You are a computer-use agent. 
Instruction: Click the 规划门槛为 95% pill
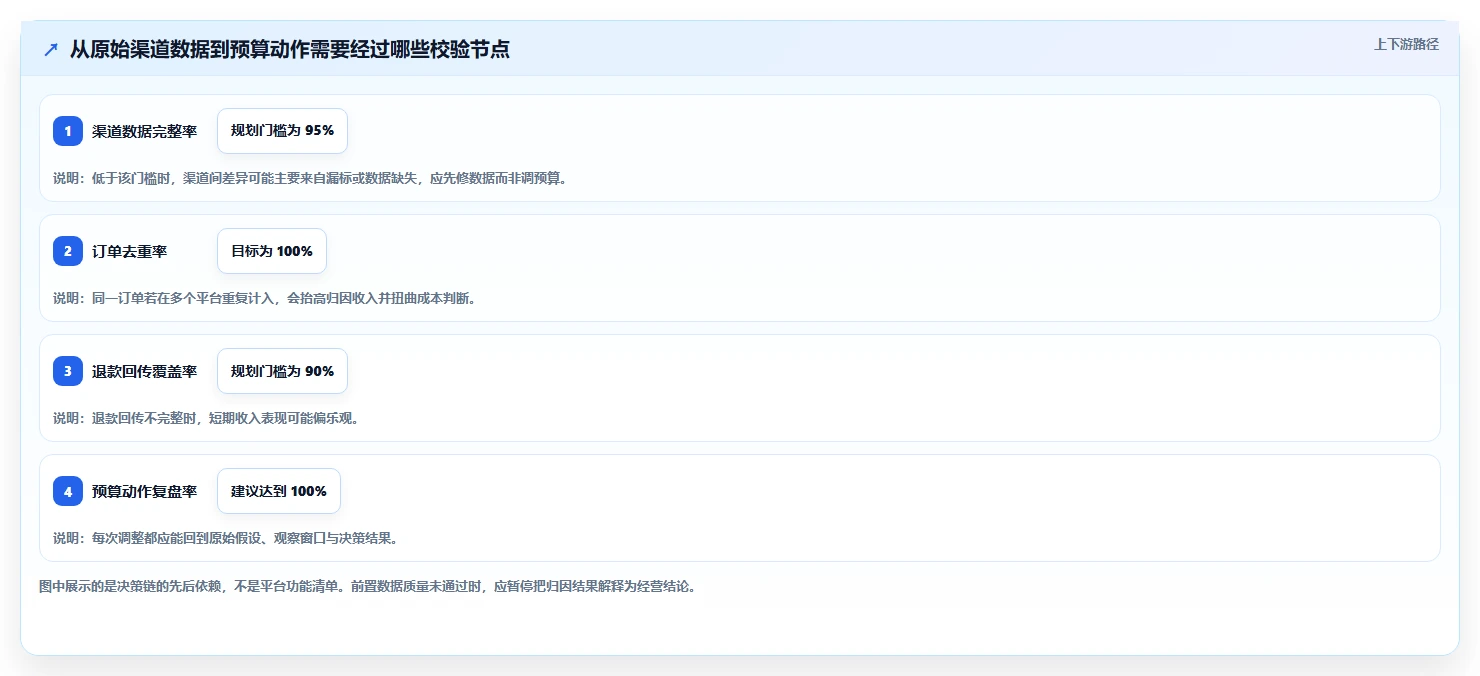click(x=282, y=131)
